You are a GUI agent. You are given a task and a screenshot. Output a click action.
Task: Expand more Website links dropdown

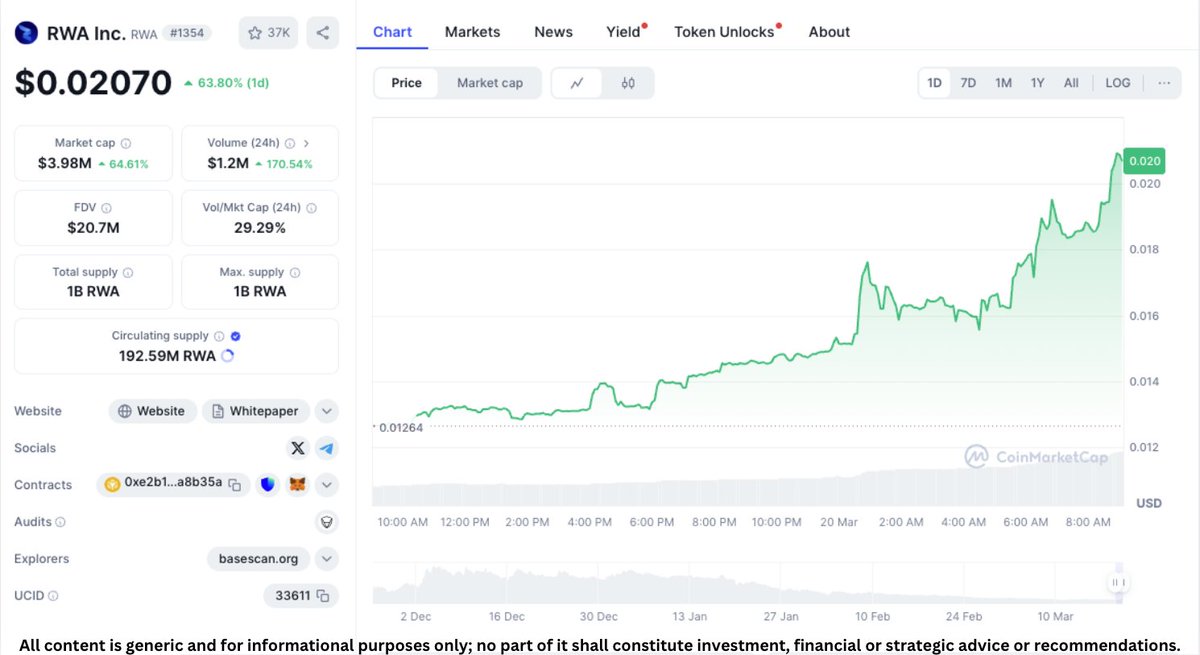click(x=327, y=411)
